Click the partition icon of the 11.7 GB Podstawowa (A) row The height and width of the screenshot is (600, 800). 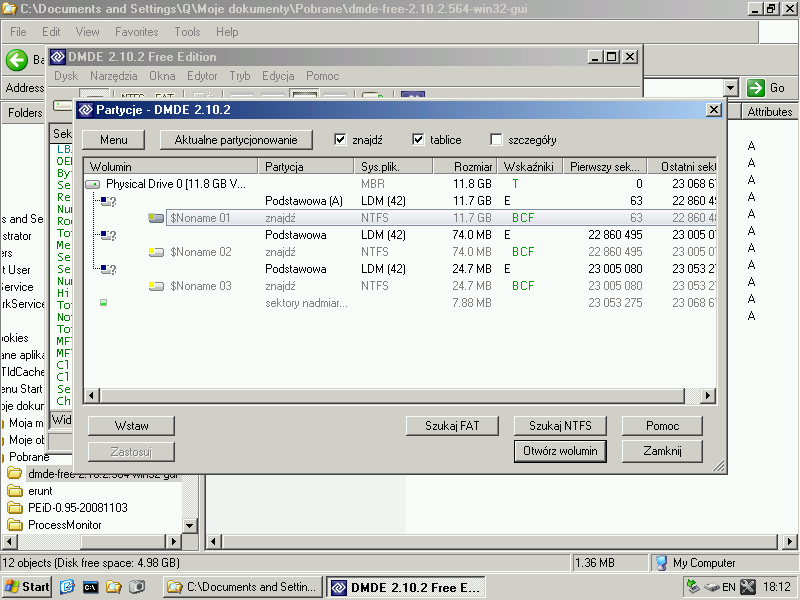108,202
